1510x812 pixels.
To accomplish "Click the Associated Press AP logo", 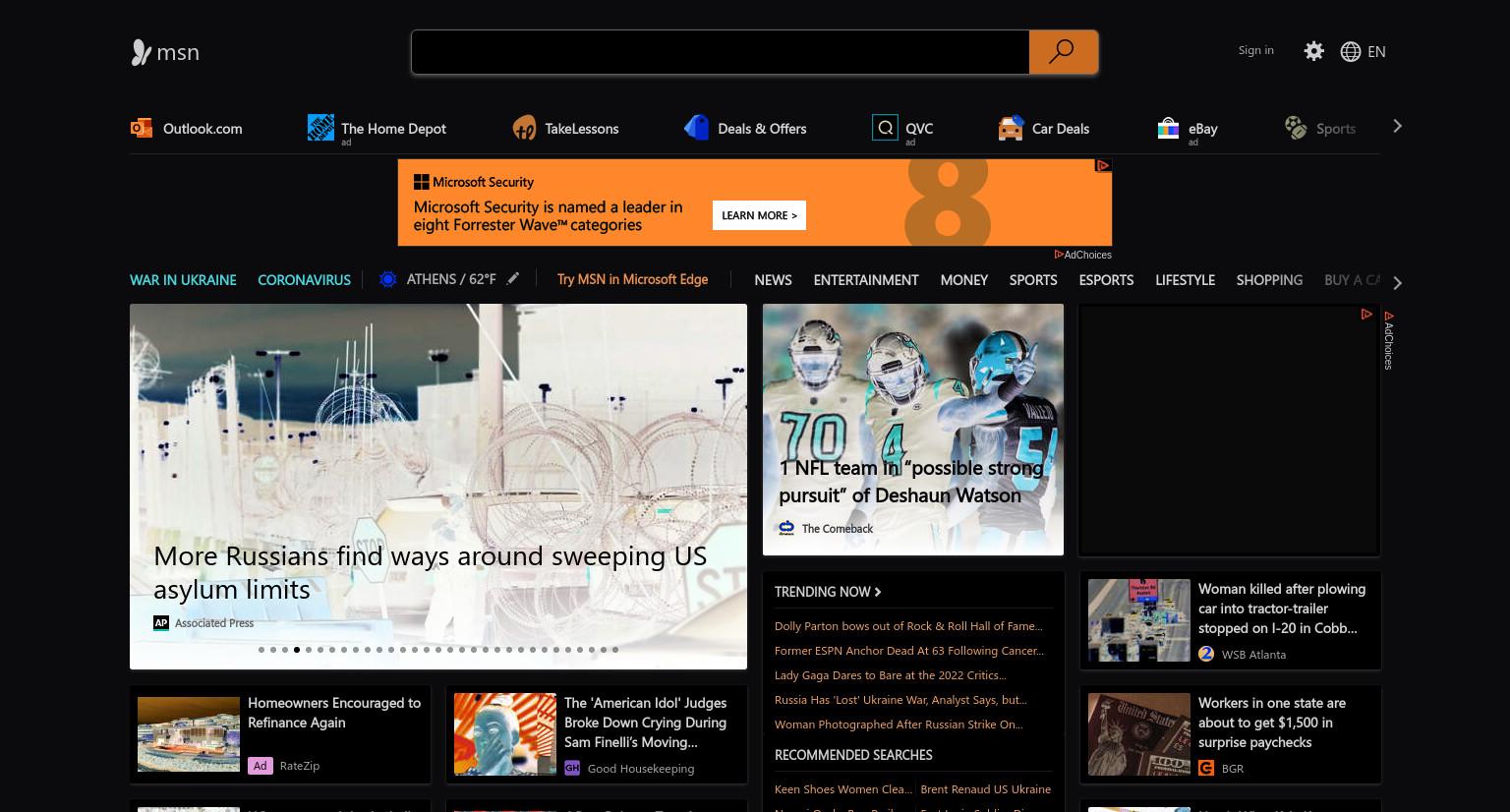I will click(x=161, y=622).
